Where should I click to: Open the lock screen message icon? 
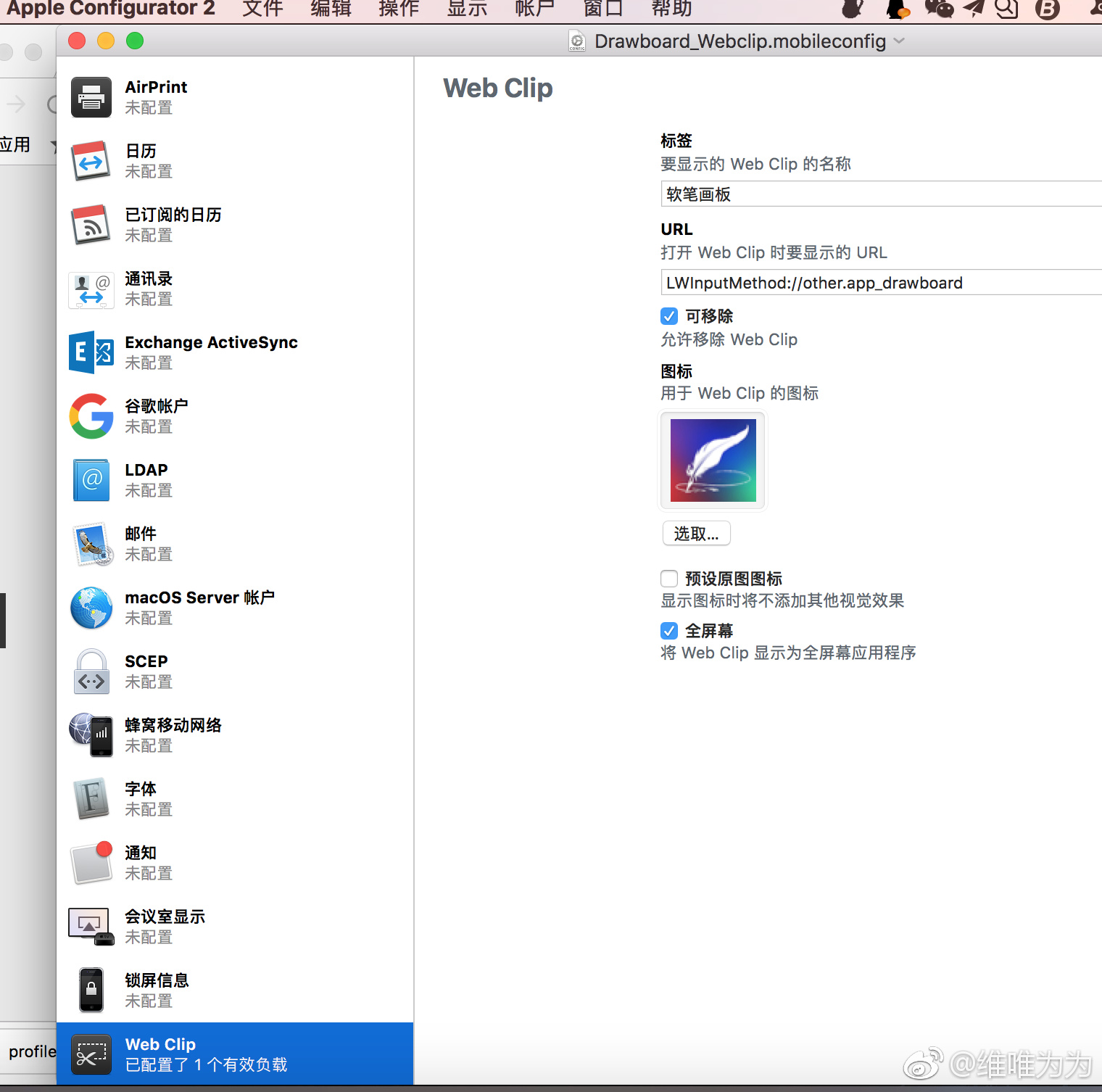click(91, 990)
